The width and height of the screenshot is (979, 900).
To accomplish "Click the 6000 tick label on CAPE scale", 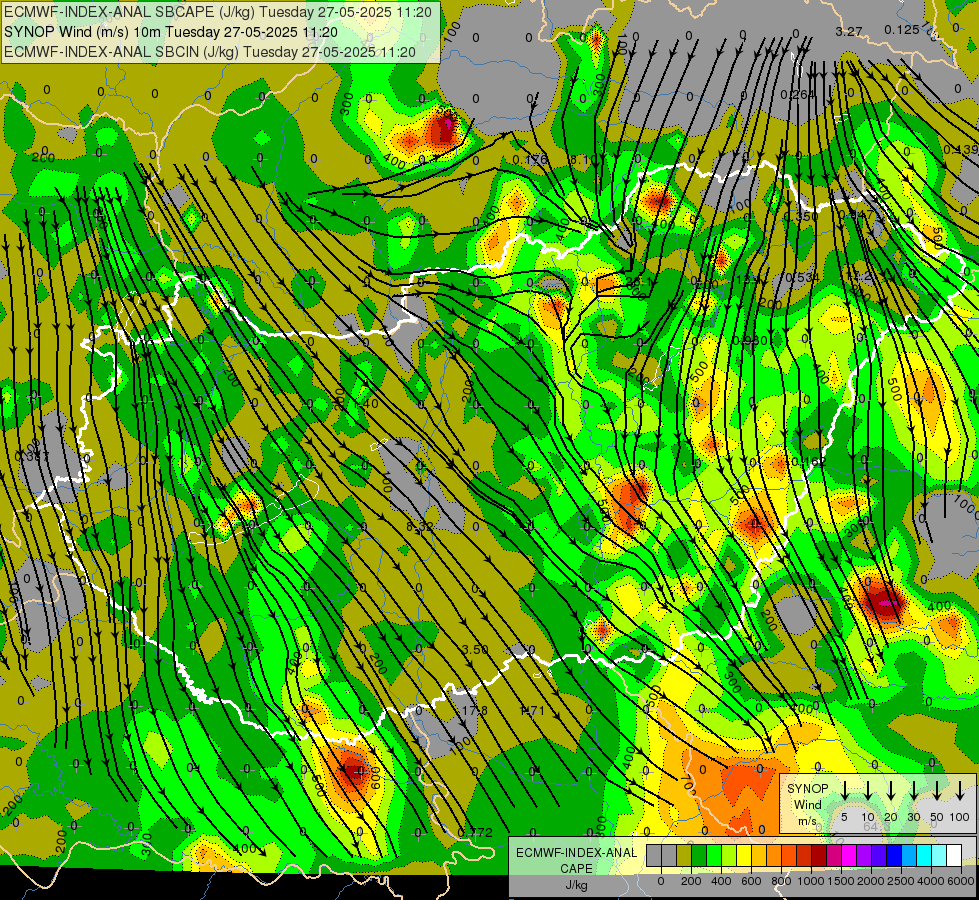I will (961, 881).
